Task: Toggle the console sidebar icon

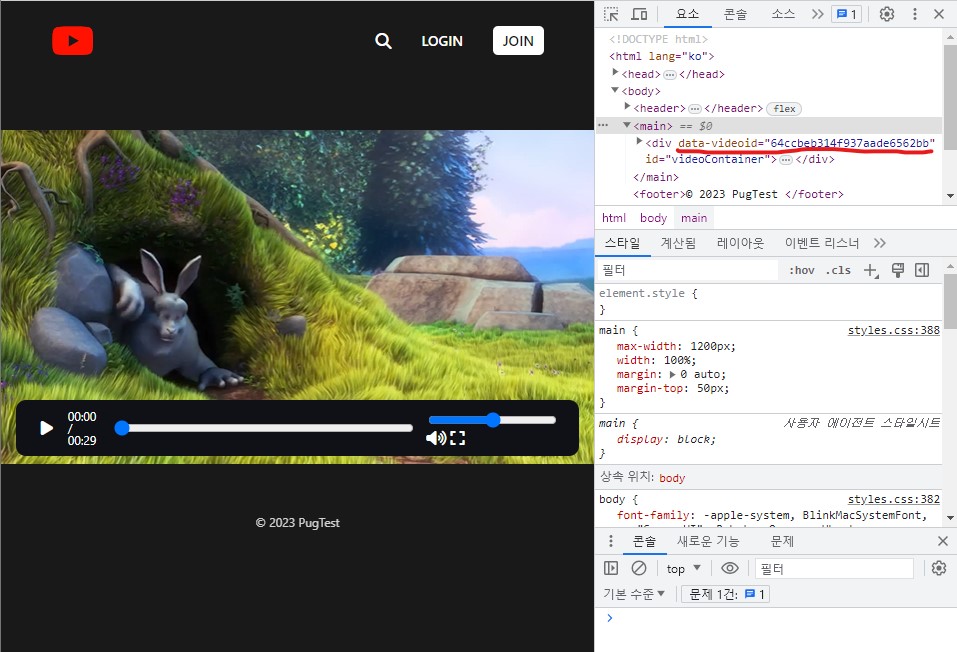Action: 611,568
